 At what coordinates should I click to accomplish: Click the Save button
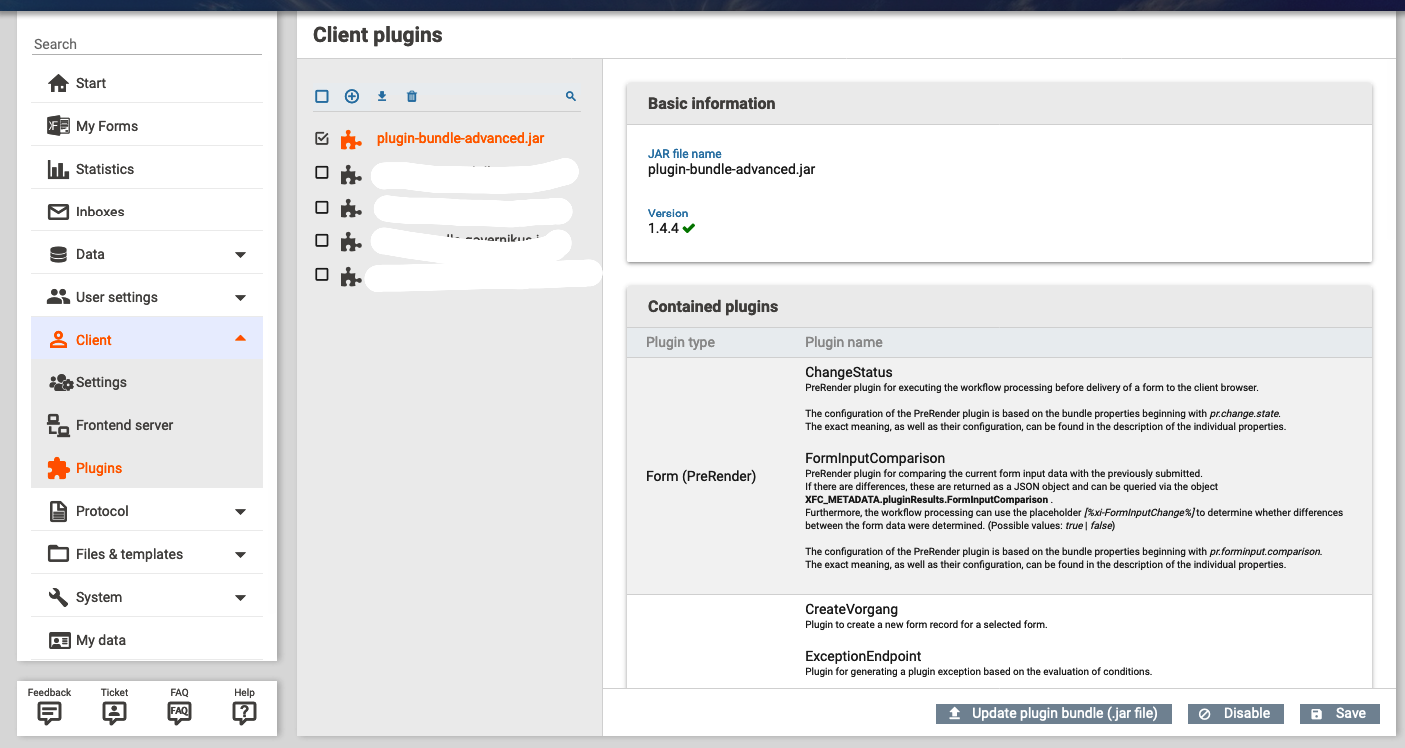[1339, 714]
